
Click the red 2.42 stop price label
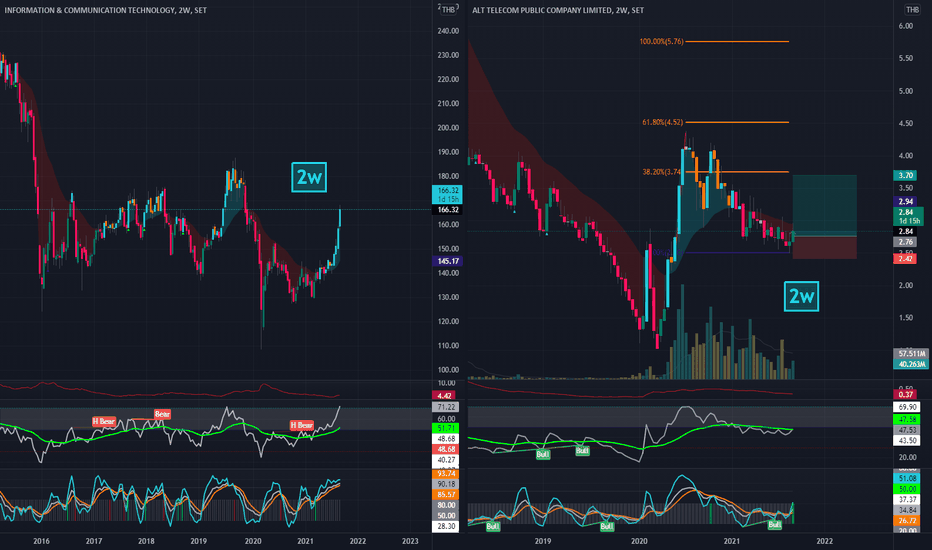coord(905,259)
